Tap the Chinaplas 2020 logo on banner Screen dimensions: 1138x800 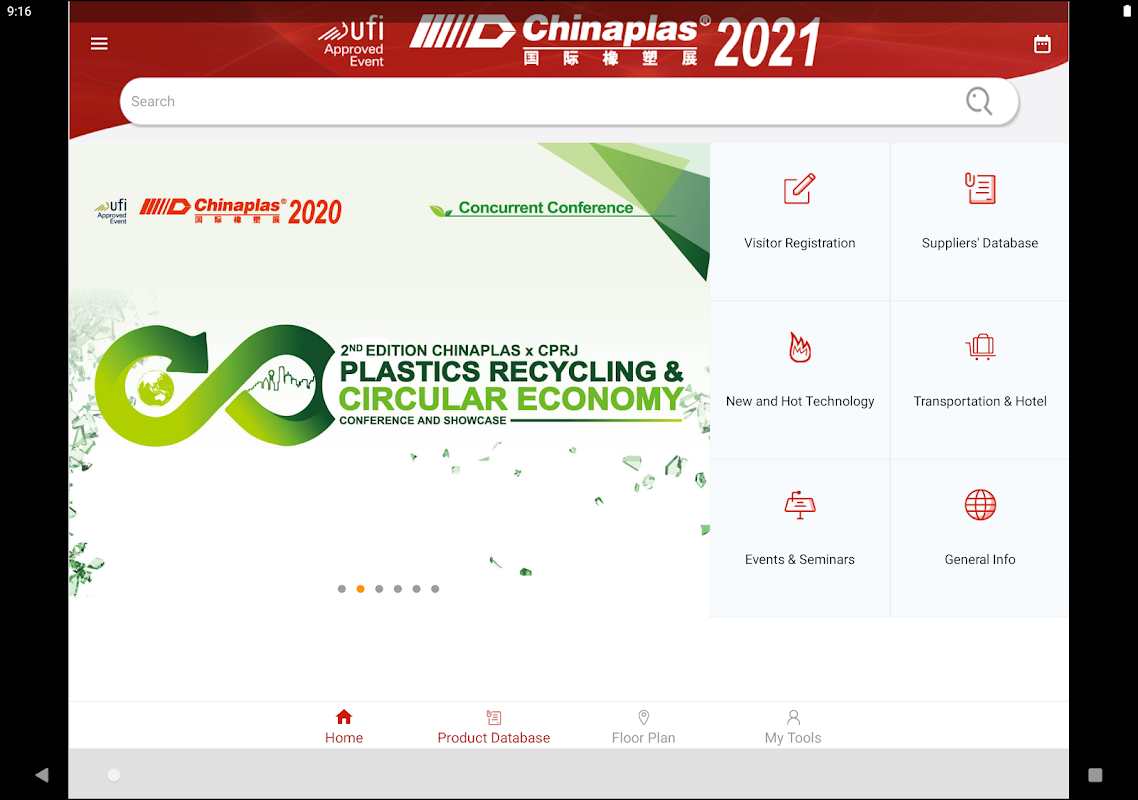240,211
